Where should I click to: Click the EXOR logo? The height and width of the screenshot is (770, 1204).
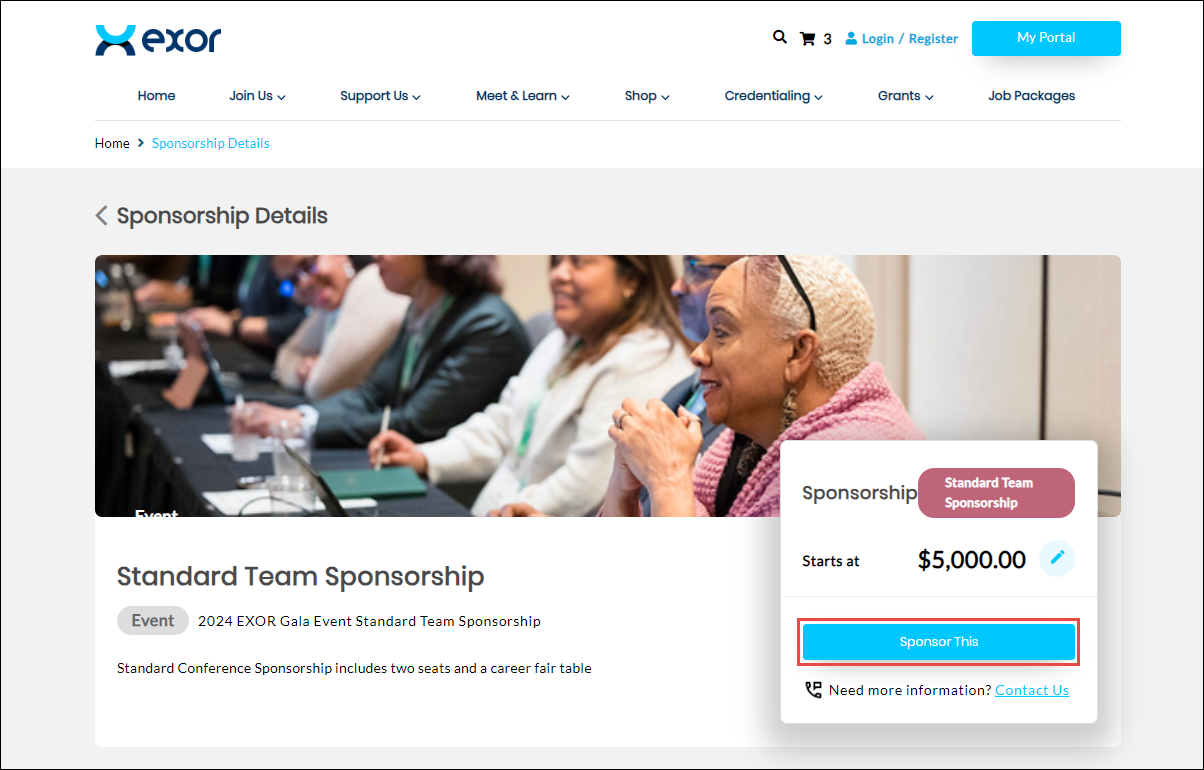[158, 40]
